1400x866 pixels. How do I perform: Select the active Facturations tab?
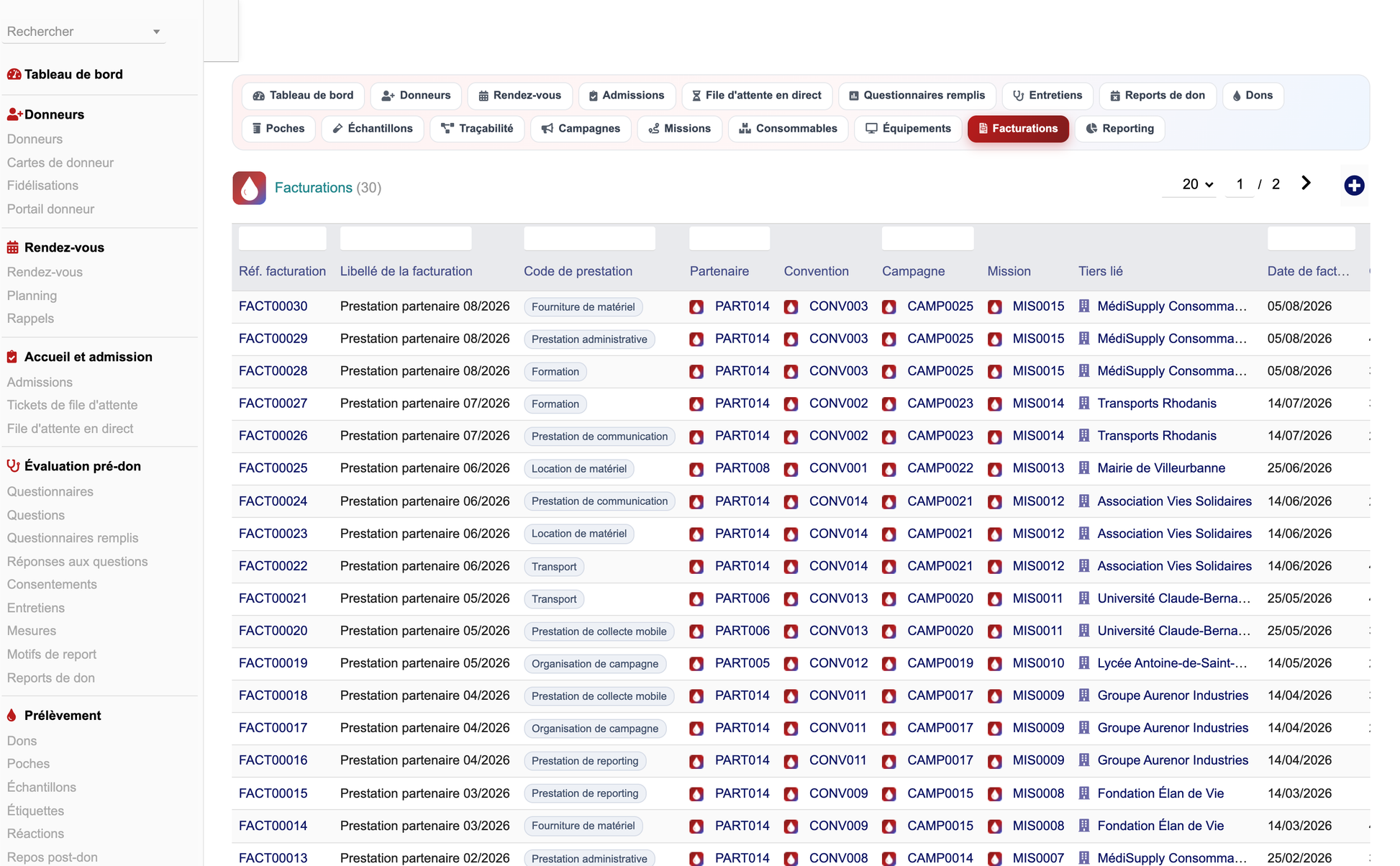coord(1018,128)
